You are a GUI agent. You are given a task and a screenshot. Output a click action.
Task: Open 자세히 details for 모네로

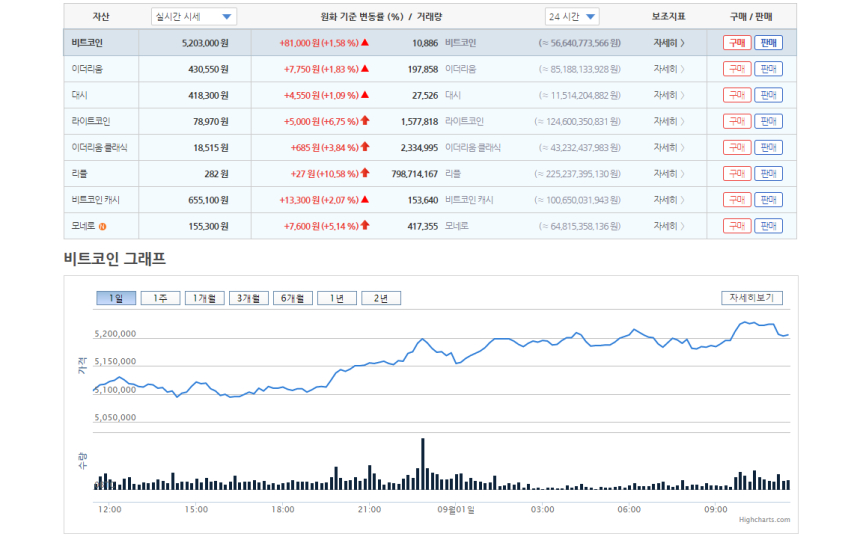tap(669, 226)
